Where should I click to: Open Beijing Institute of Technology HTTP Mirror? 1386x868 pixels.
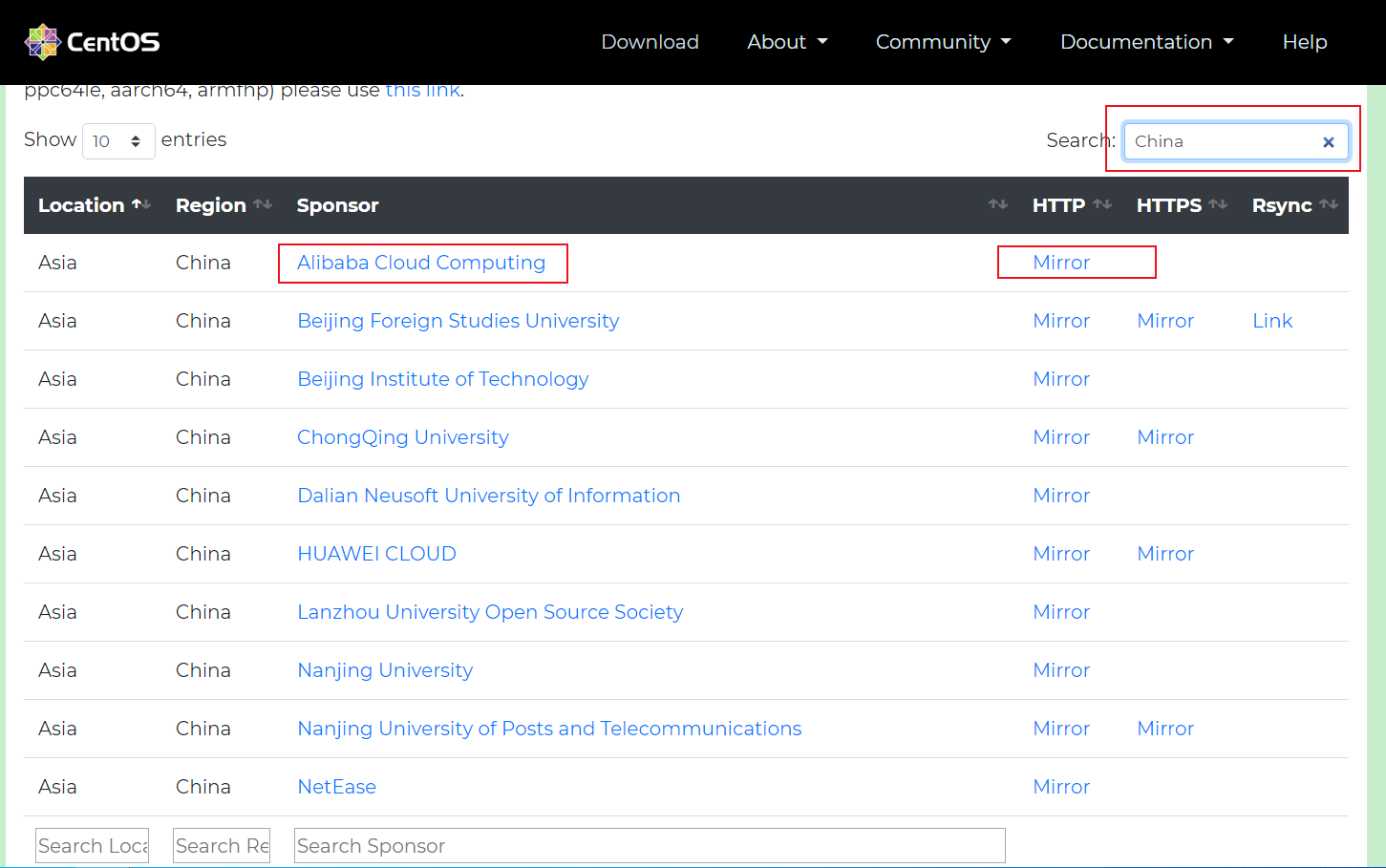click(1061, 379)
